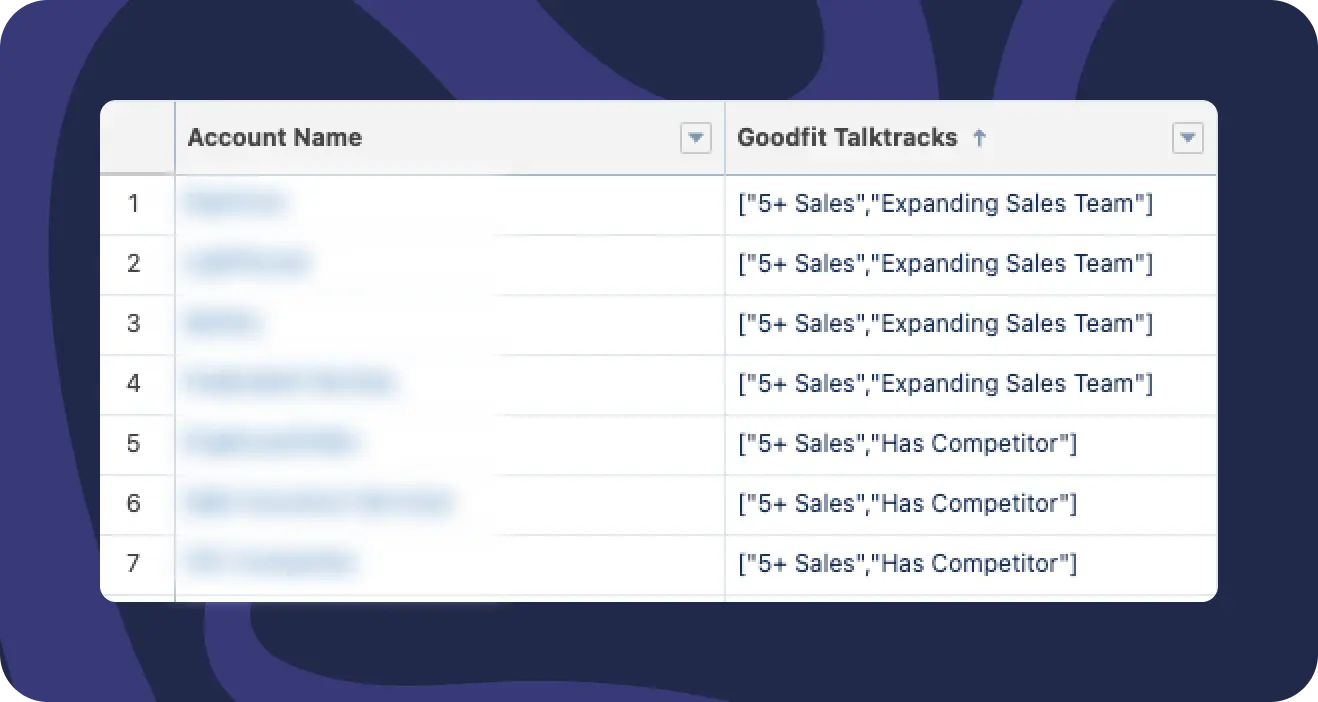This screenshot has height=702, width=1318.
Task: Open the blurred account name in row 6
Action: [318, 502]
